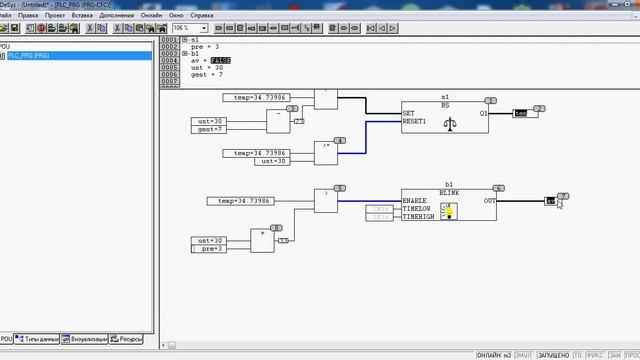Open the Окно menu
The width and height of the screenshot is (640, 360).
[176, 16]
